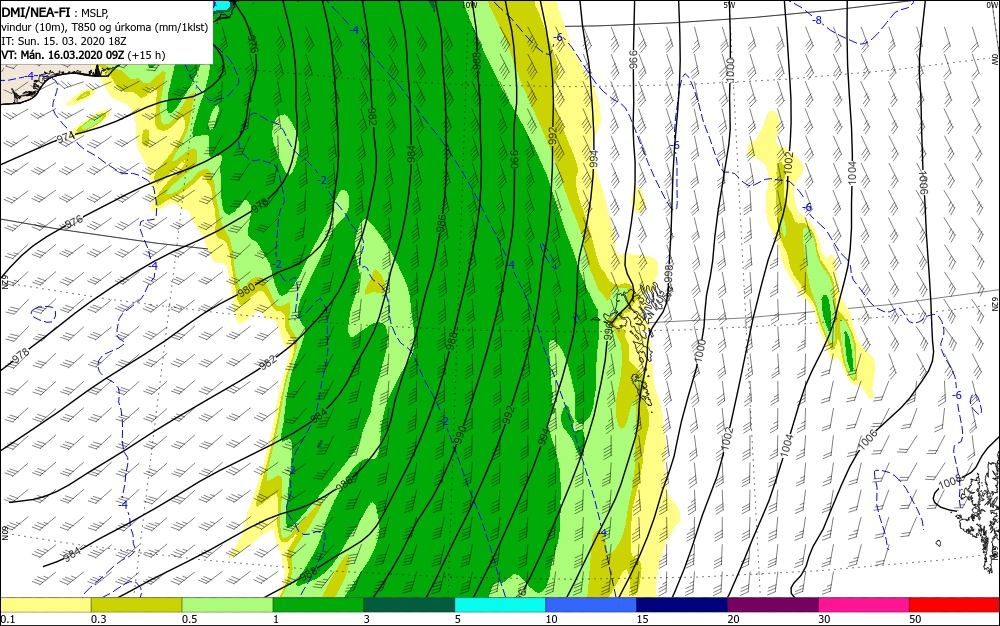Pick the blue 10–15 legend swatch
Screen dimensions: 1000x626
(x=591, y=605)
